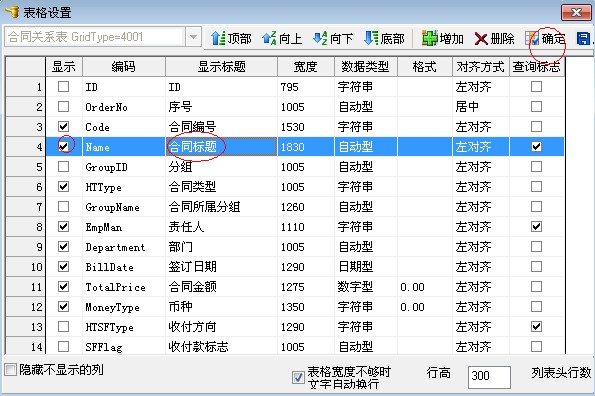The height and width of the screenshot is (396, 595).
Task: Select the 收付方向 title cell
Action: tap(221, 327)
